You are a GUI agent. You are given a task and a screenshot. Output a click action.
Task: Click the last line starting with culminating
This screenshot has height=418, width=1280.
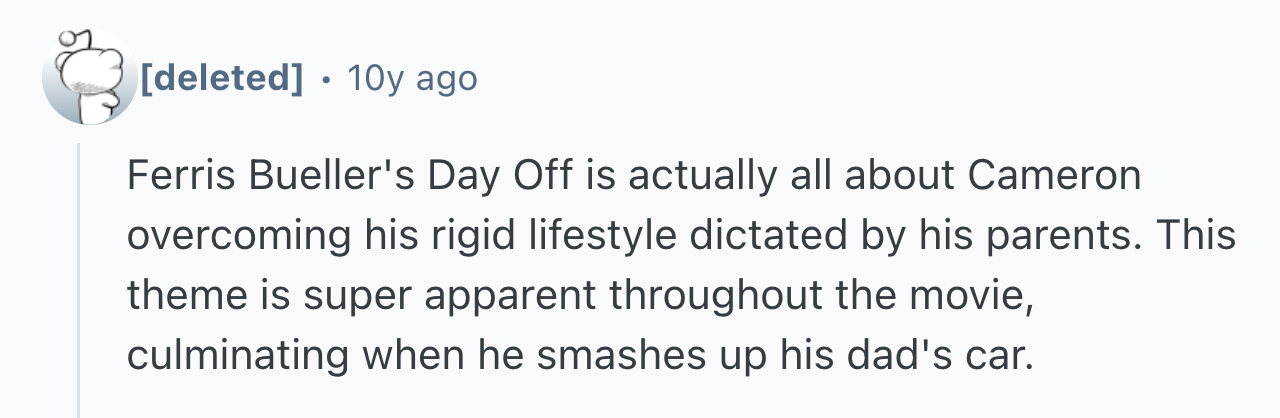pyautogui.click(x=577, y=355)
